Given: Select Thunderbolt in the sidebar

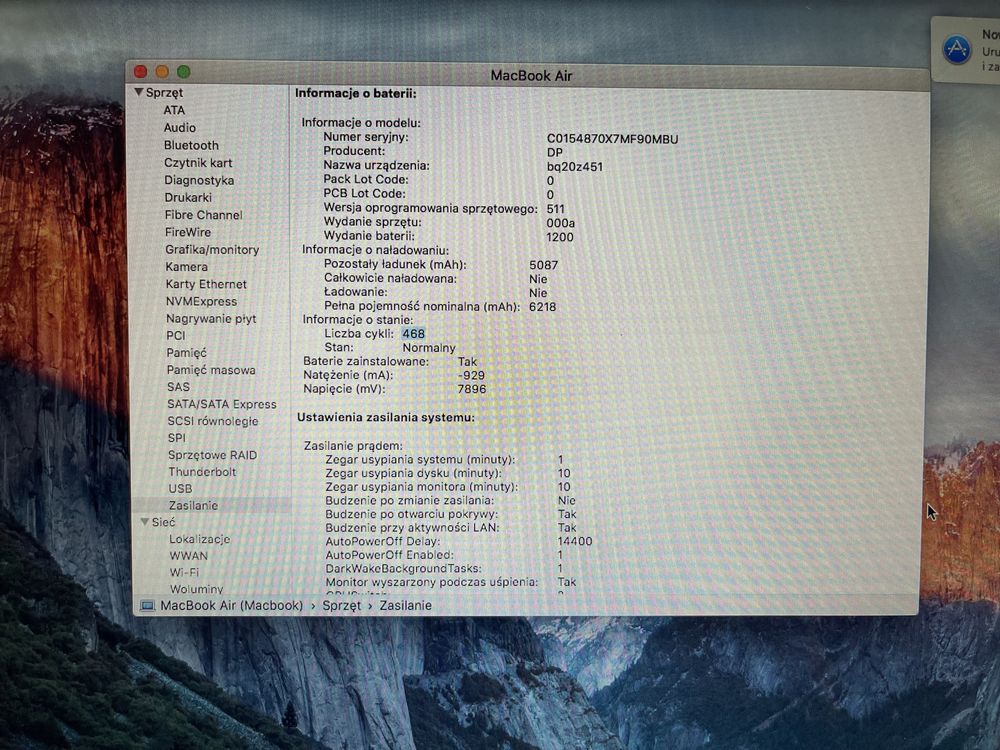Looking at the screenshot, I should tap(202, 471).
